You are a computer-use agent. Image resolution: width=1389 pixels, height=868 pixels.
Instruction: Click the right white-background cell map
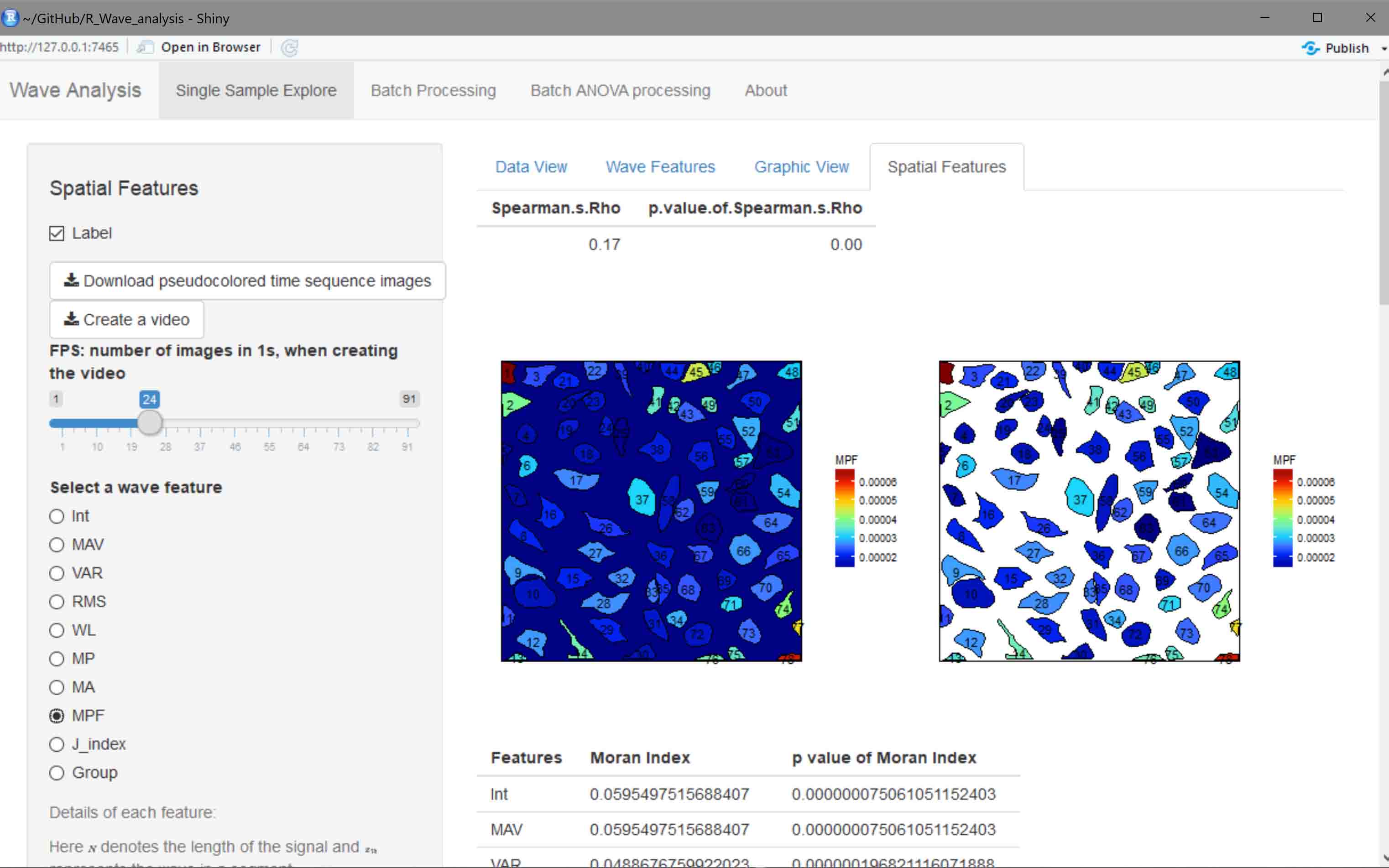(x=1089, y=511)
